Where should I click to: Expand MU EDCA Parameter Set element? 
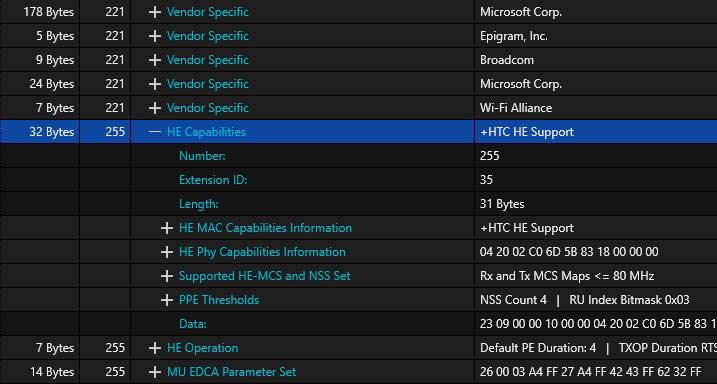point(155,372)
